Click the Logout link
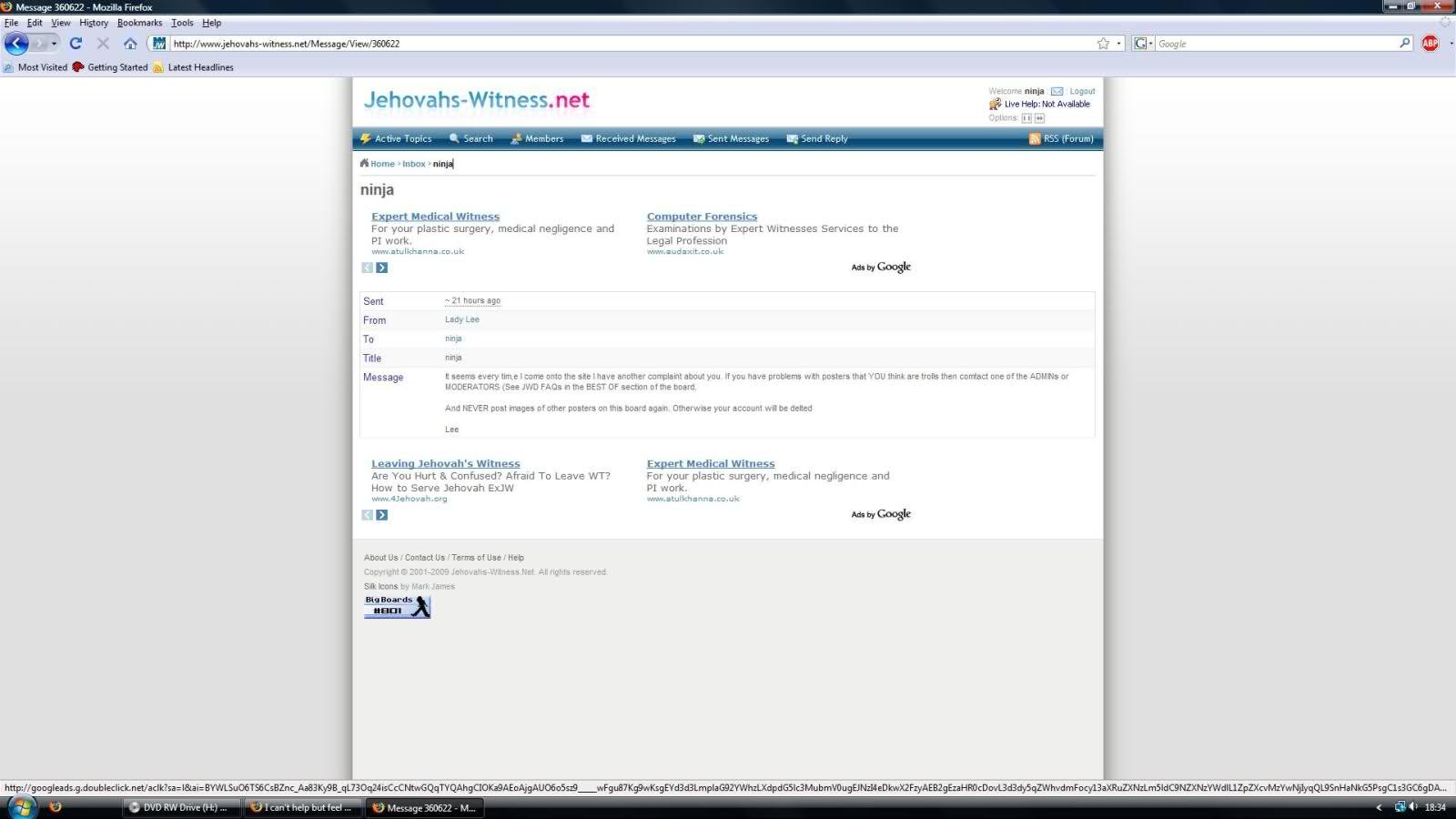The height and width of the screenshot is (819, 1456). (1082, 91)
